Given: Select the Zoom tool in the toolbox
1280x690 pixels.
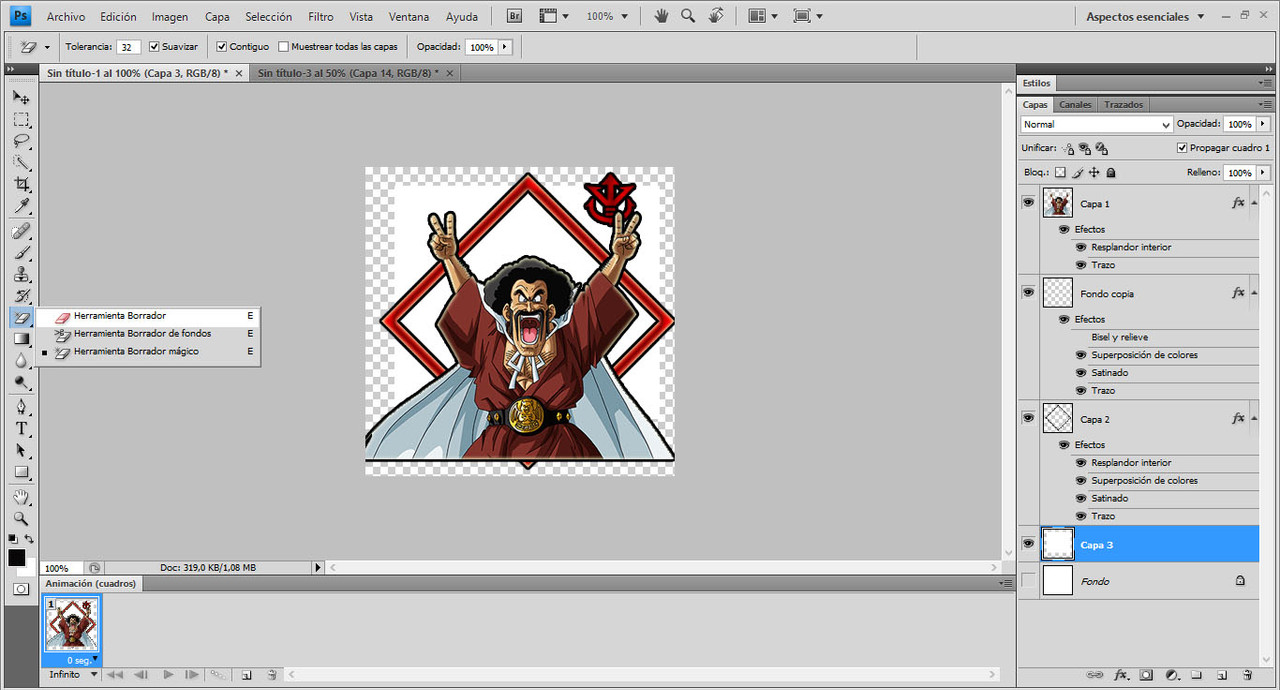Looking at the screenshot, I should 21,519.
